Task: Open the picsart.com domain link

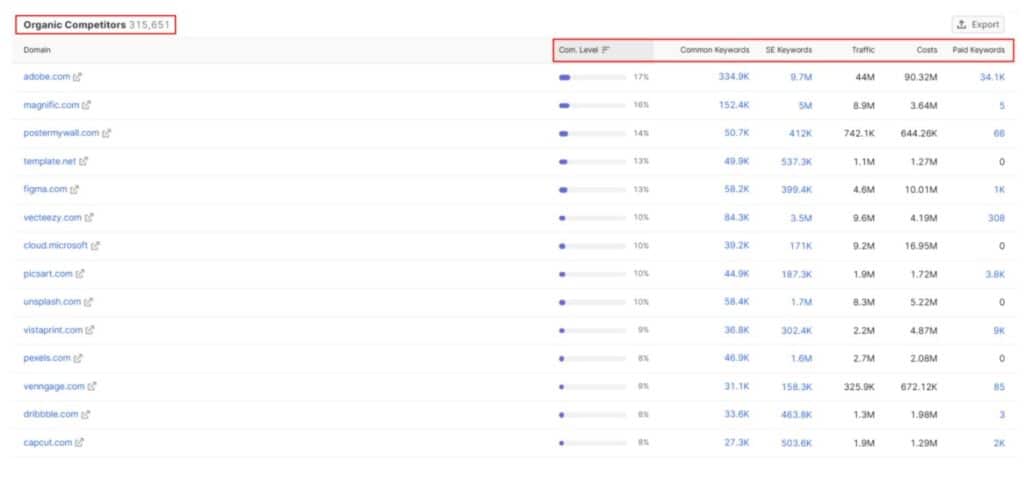Action: pyautogui.click(x=48, y=273)
